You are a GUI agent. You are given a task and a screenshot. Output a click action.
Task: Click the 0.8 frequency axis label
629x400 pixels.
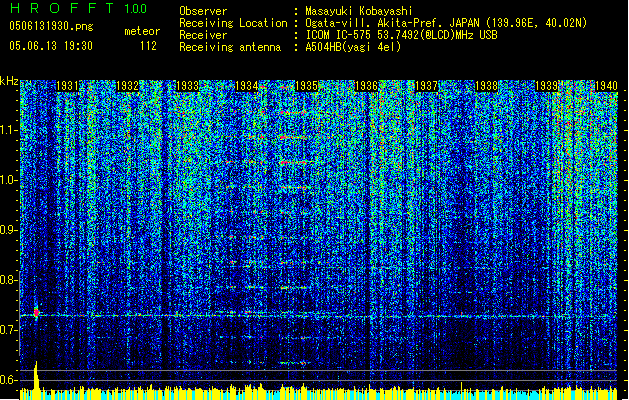pyautogui.click(x=9, y=280)
